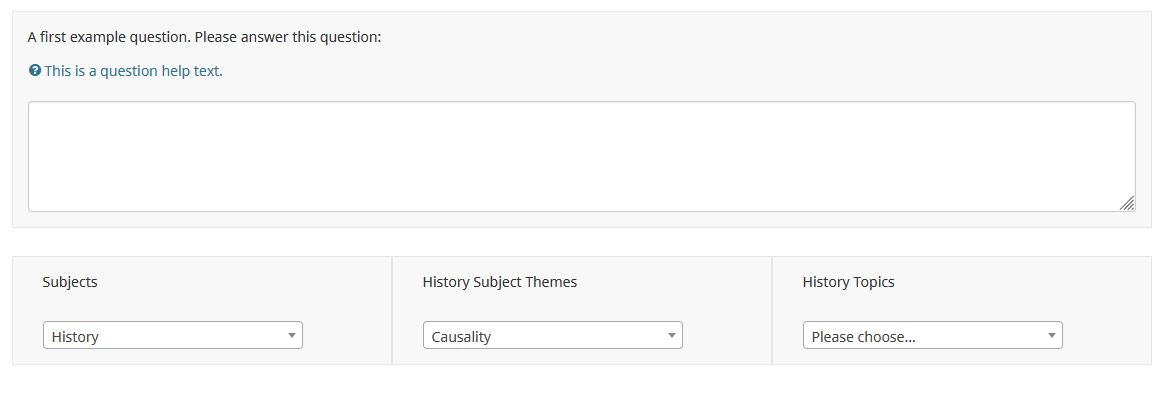Select the 'History Topics' label

pyautogui.click(x=848, y=282)
